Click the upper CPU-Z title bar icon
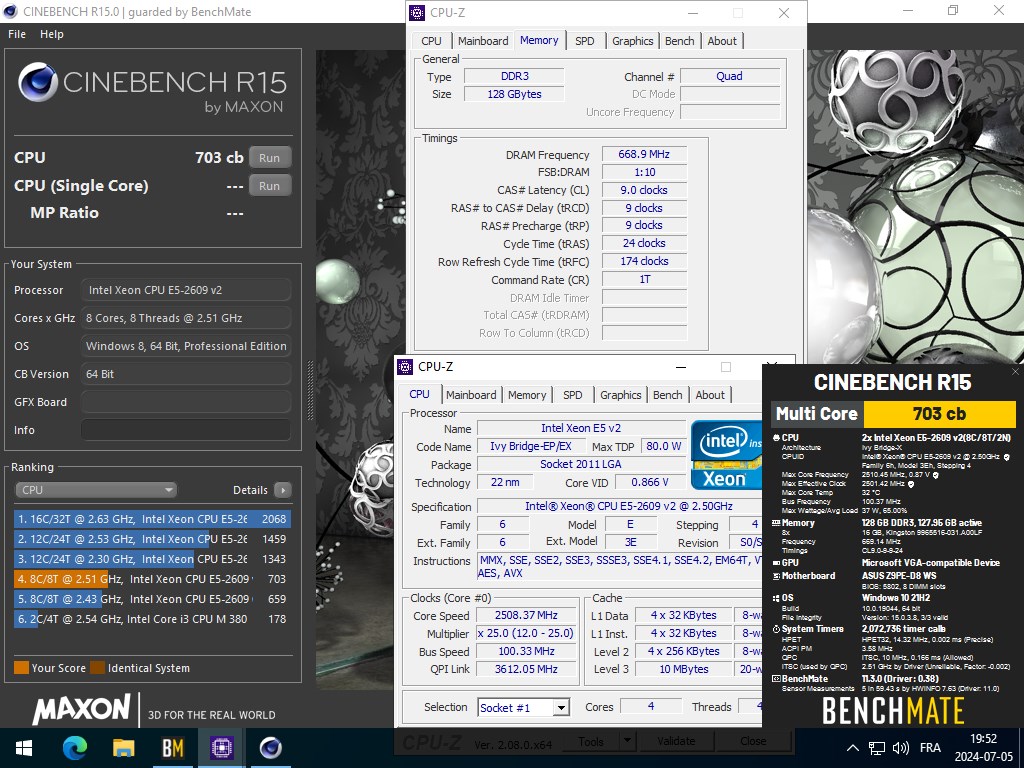The width and height of the screenshot is (1024, 768). [x=417, y=13]
